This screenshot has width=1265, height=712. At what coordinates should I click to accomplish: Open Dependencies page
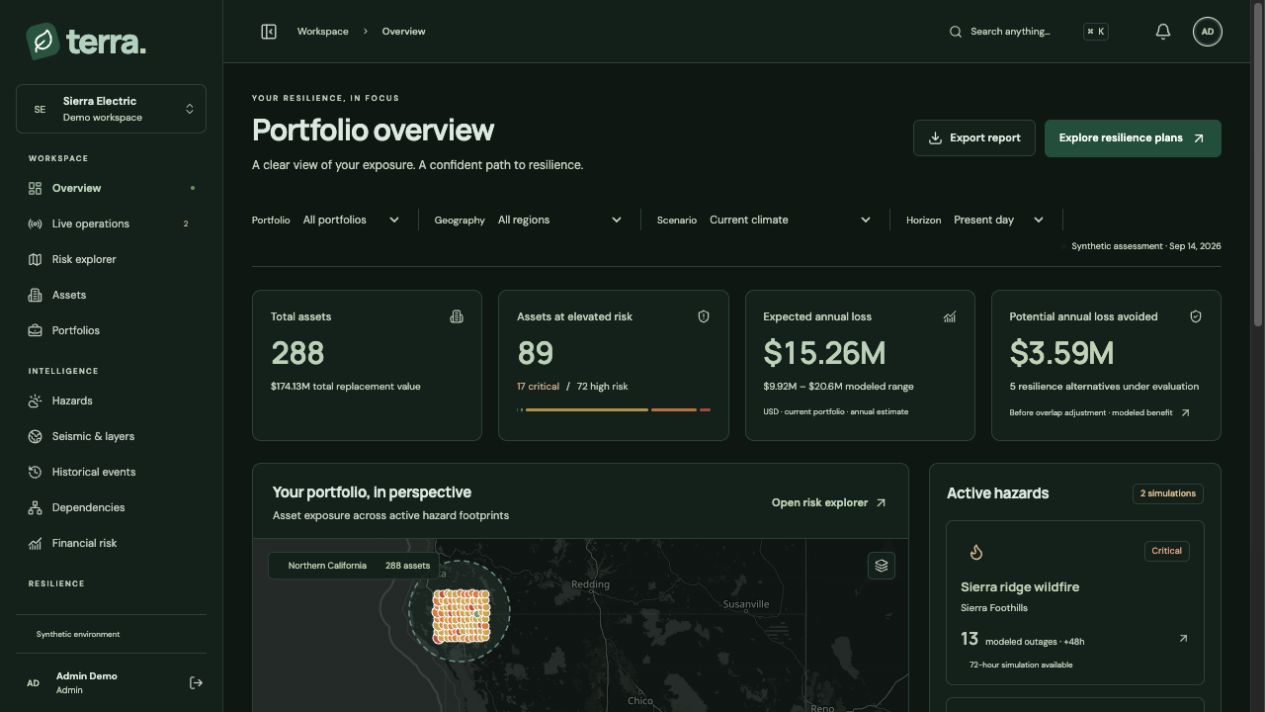pyautogui.click(x=111, y=507)
